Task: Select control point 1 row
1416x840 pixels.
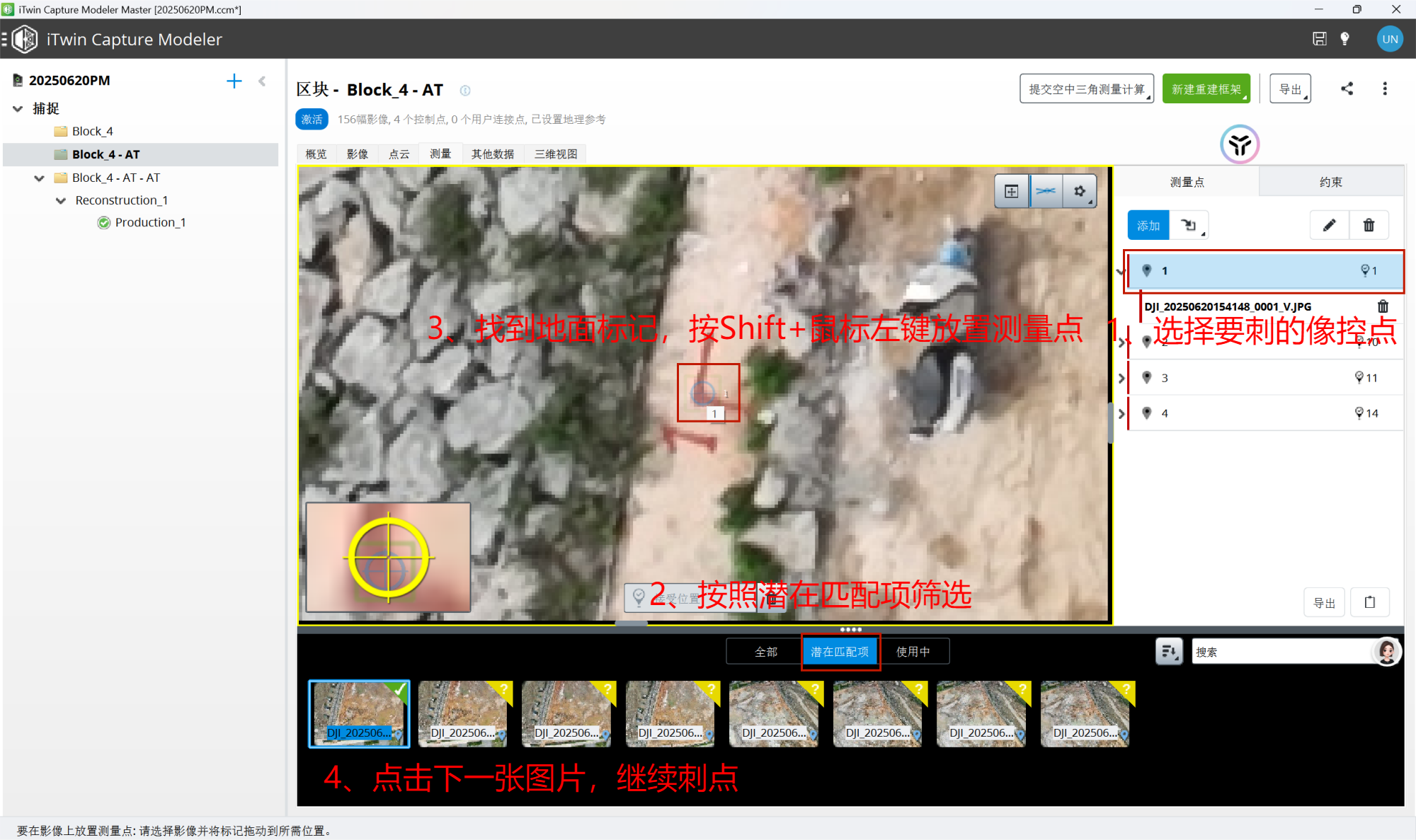Action: 1265,271
